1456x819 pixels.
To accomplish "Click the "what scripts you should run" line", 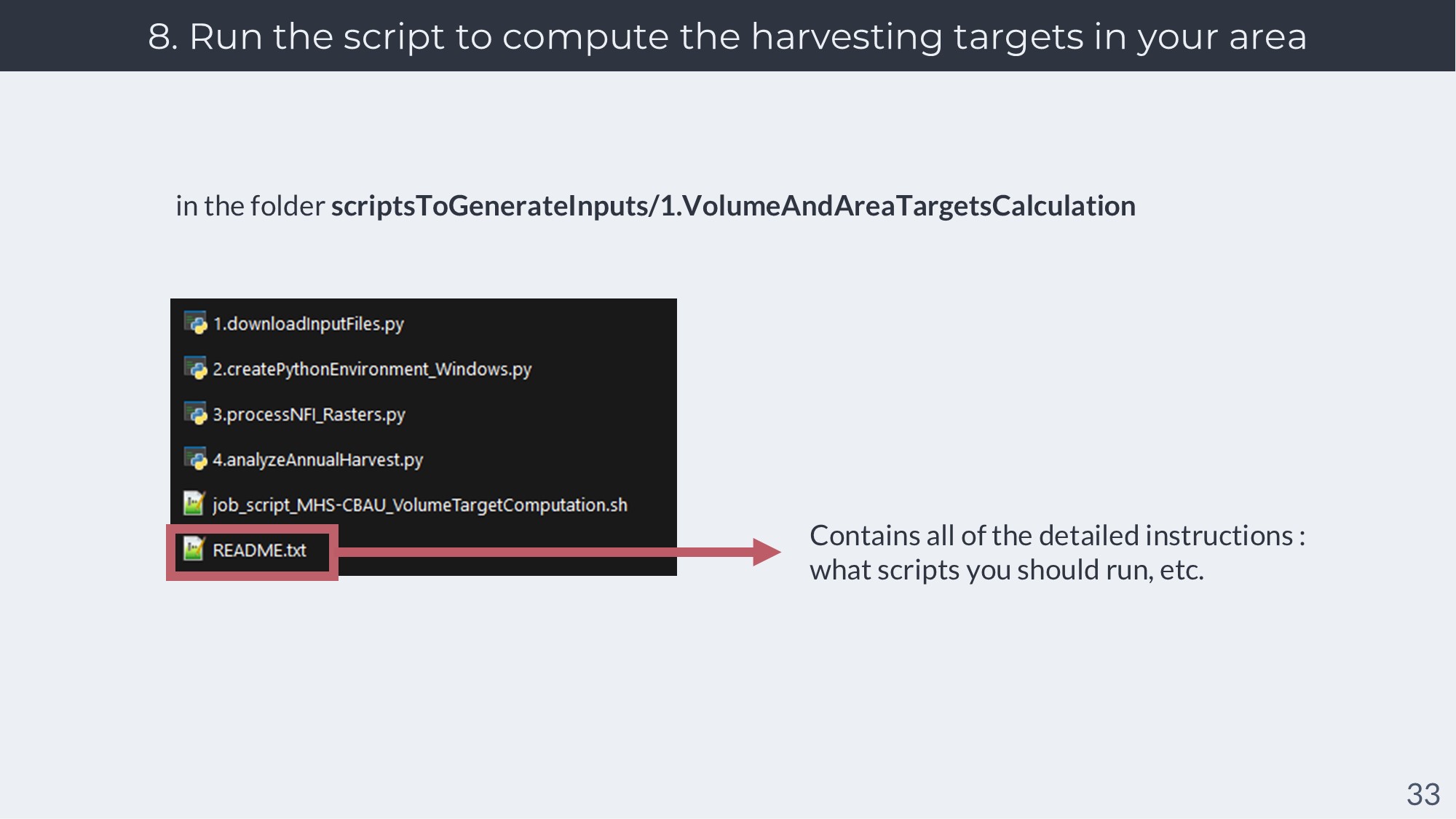I will [x=1007, y=570].
